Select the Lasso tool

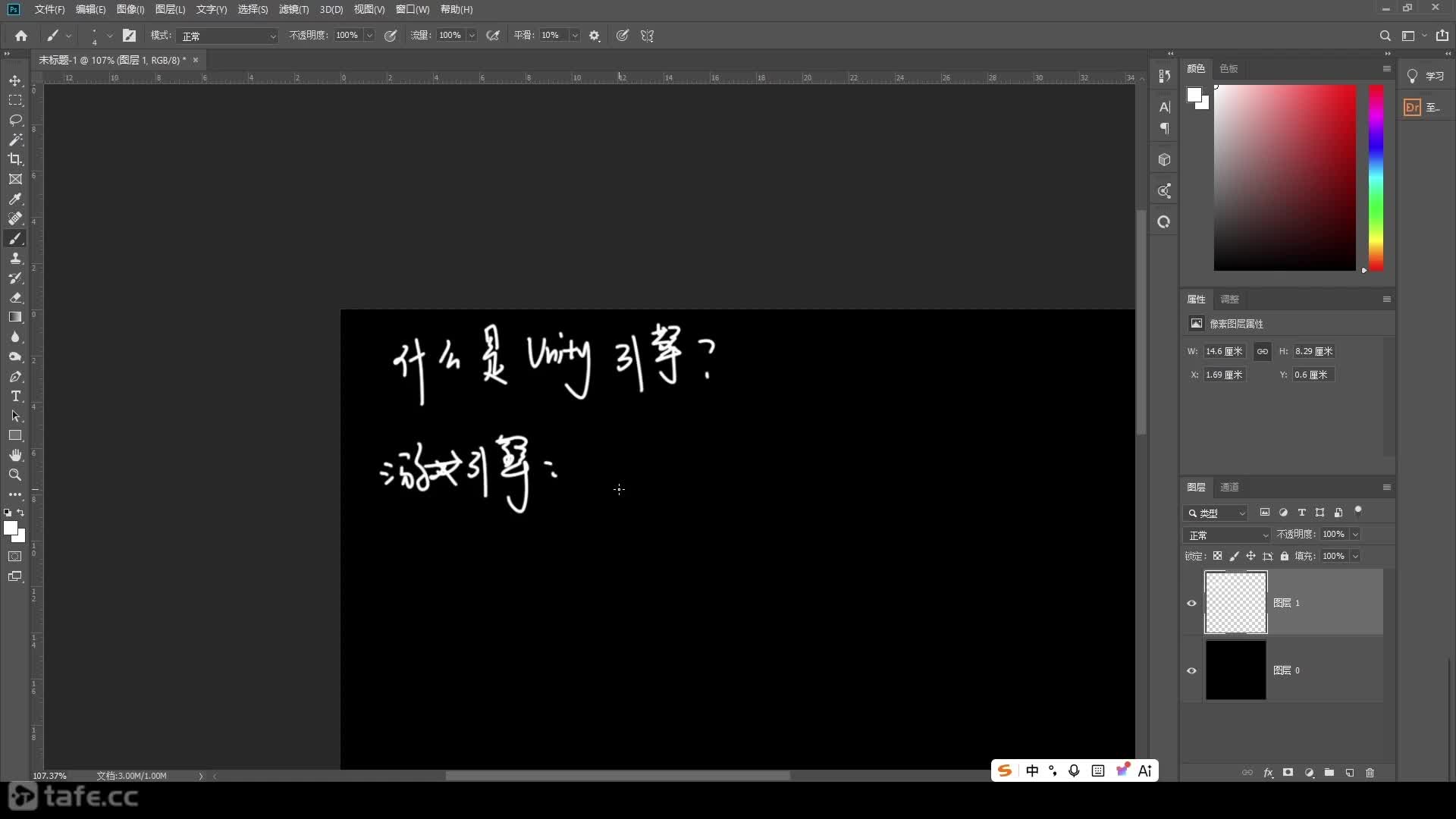pyautogui.click(x=15, y=120)
